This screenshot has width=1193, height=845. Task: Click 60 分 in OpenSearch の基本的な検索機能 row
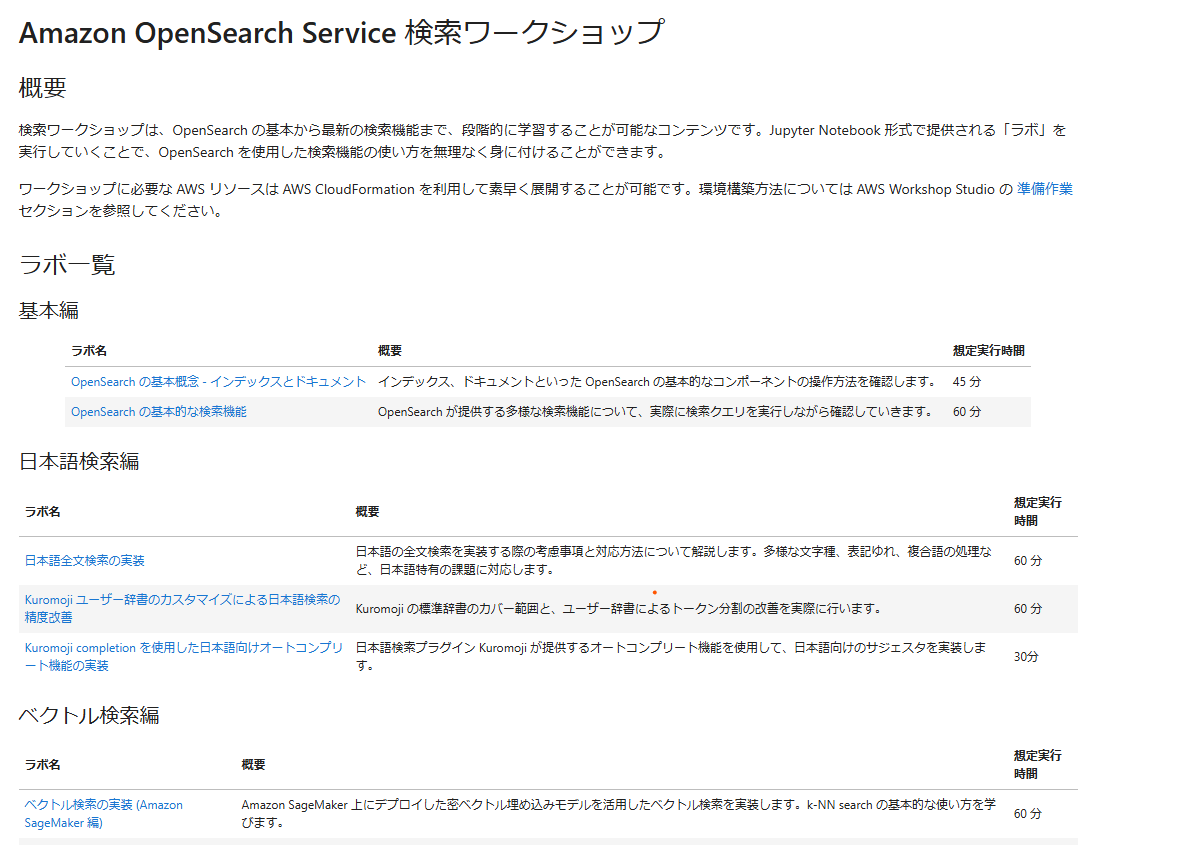967,411
